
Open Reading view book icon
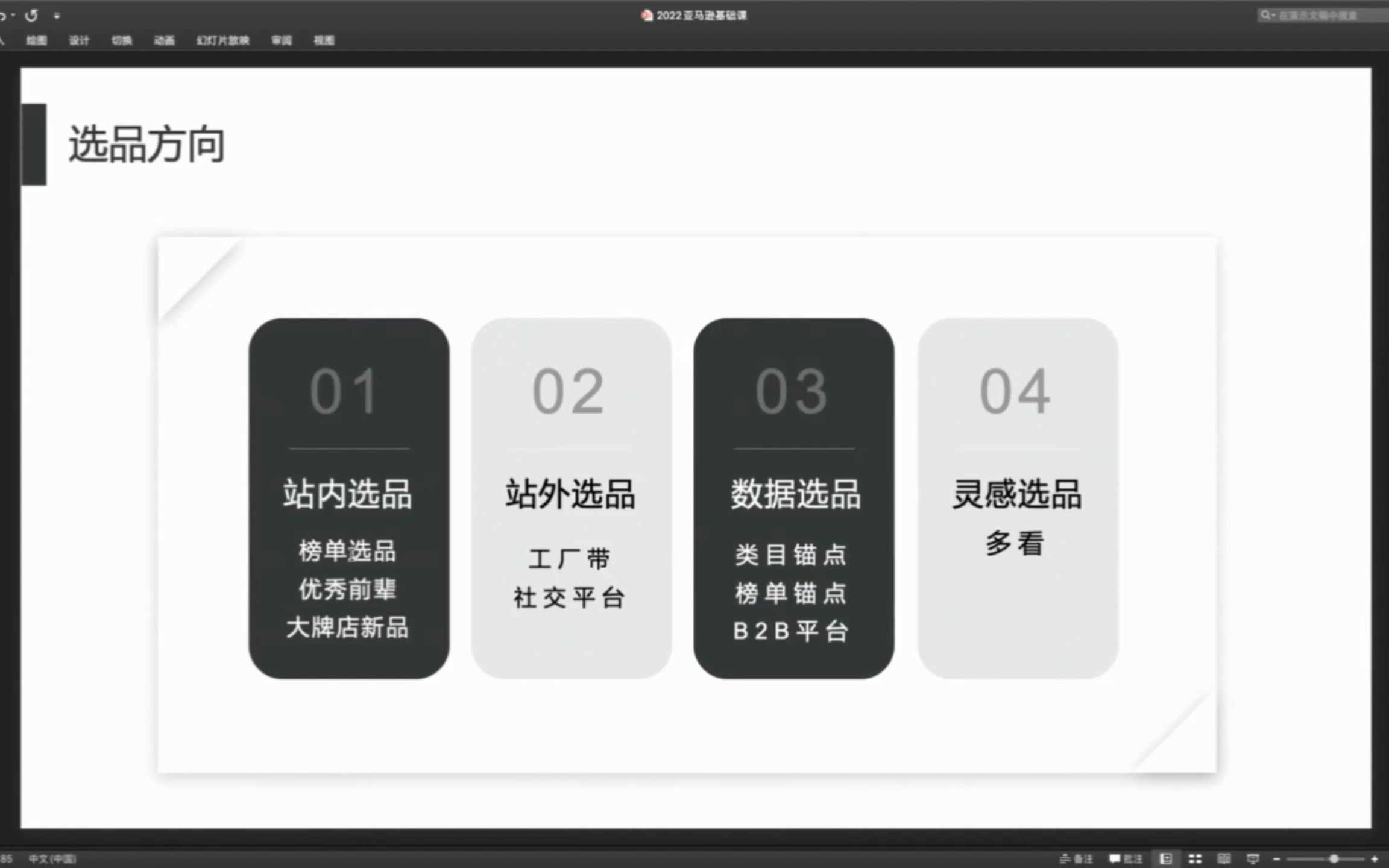coord(1224,858)
